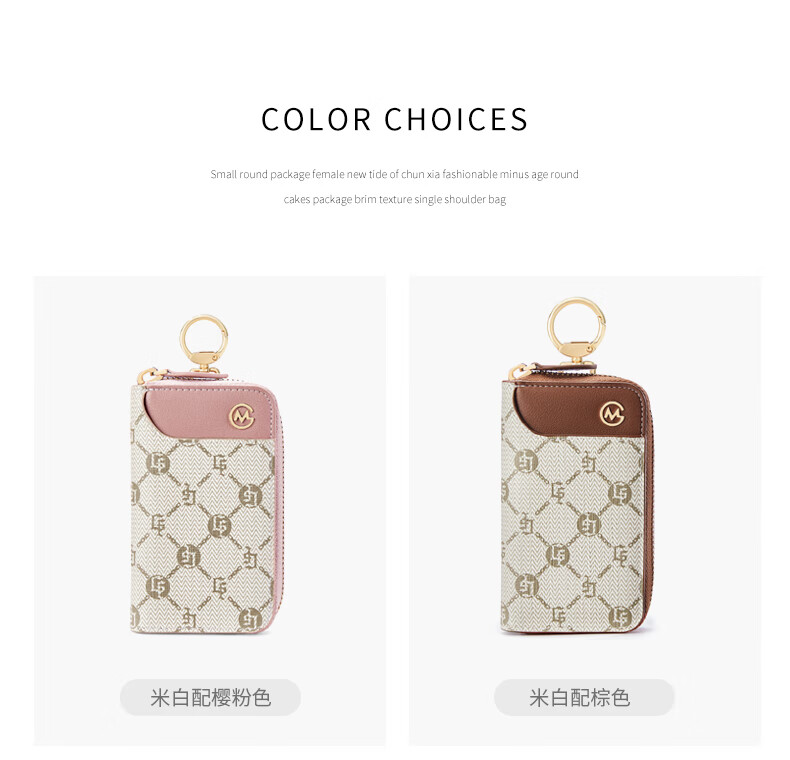Viewport: 790px width, 760px height.
Task: Click the gold zipper pull on pink wallet
Action: click(150, 375)
